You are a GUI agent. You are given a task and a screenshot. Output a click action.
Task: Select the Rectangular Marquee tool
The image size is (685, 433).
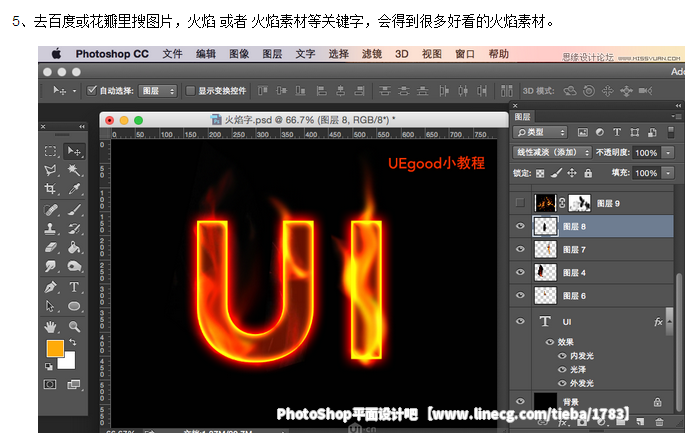pos(51,151)
